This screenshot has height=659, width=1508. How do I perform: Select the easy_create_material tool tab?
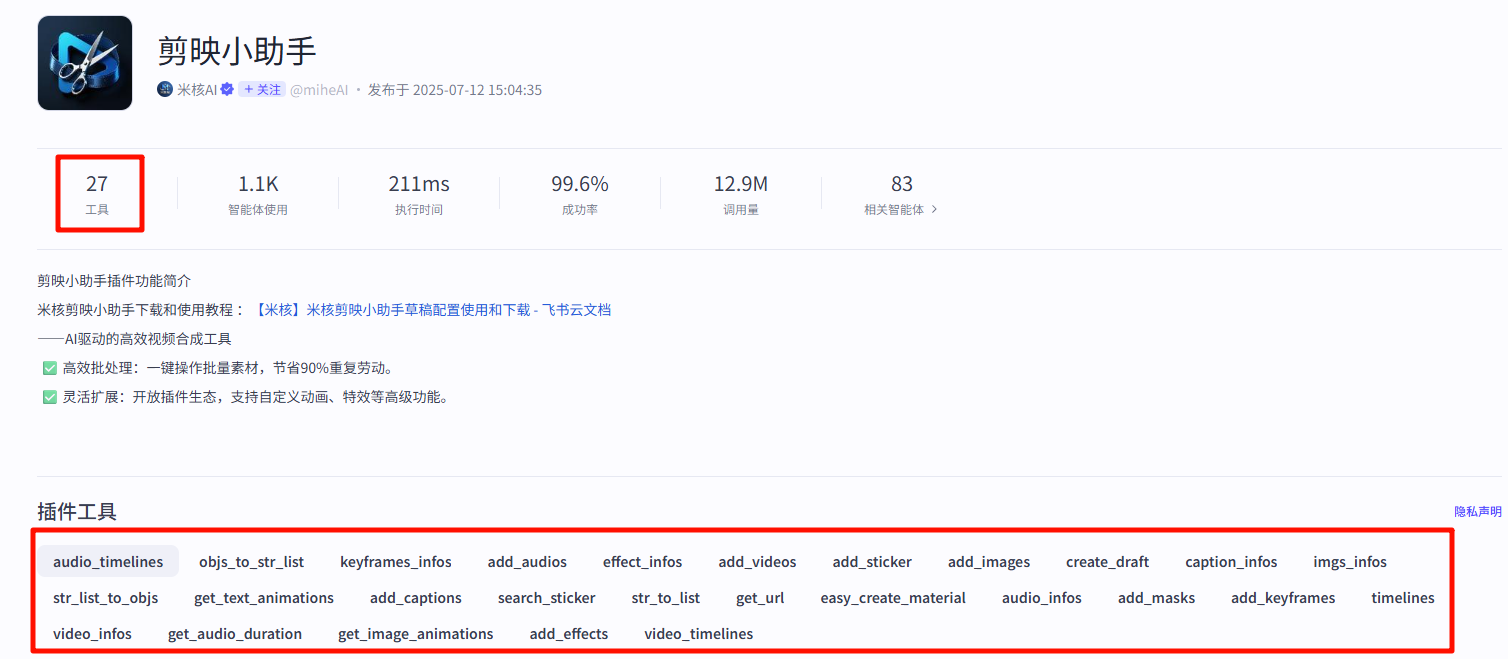pos(892,598)
